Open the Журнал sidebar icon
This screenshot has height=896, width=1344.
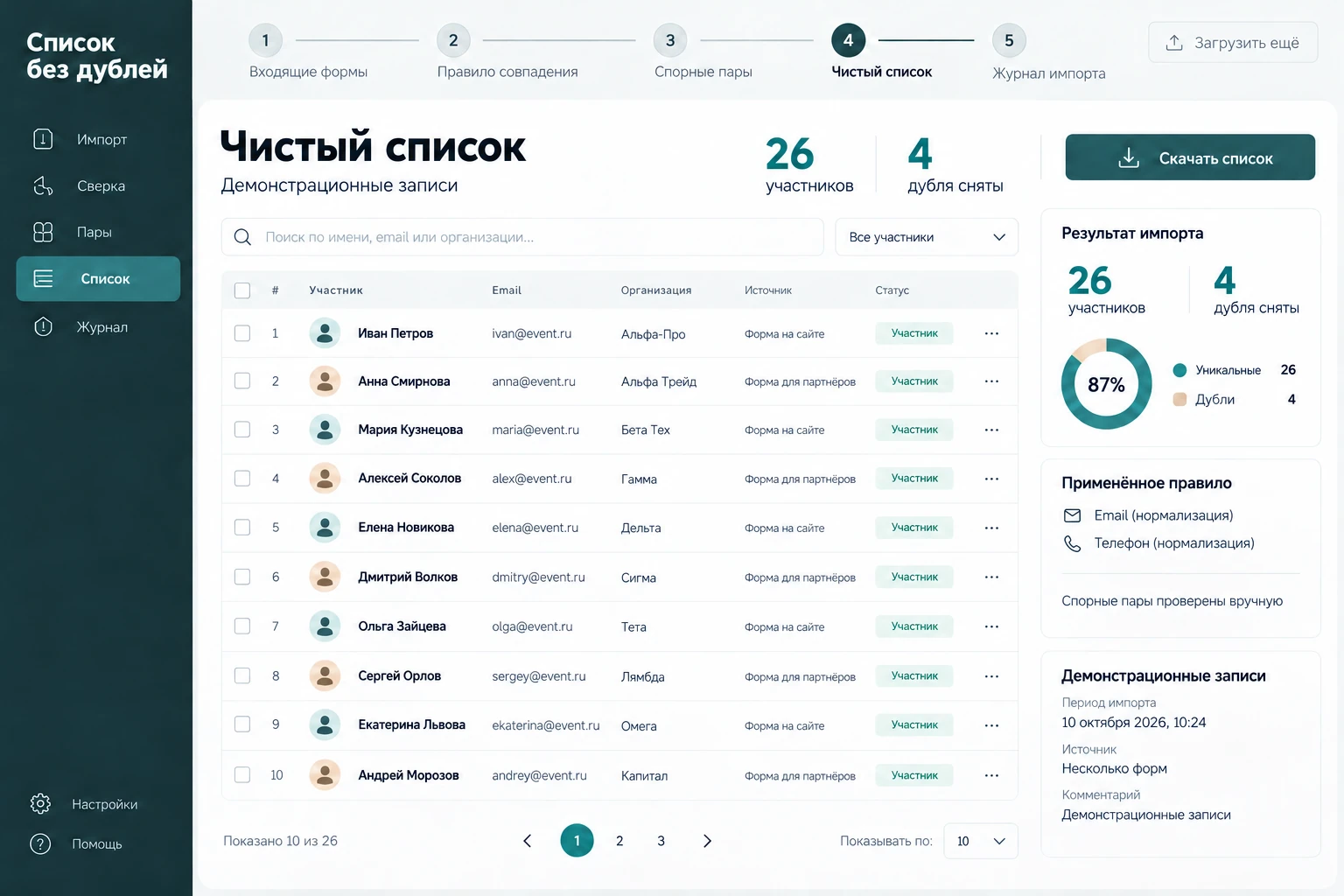(x=43, y=326)
